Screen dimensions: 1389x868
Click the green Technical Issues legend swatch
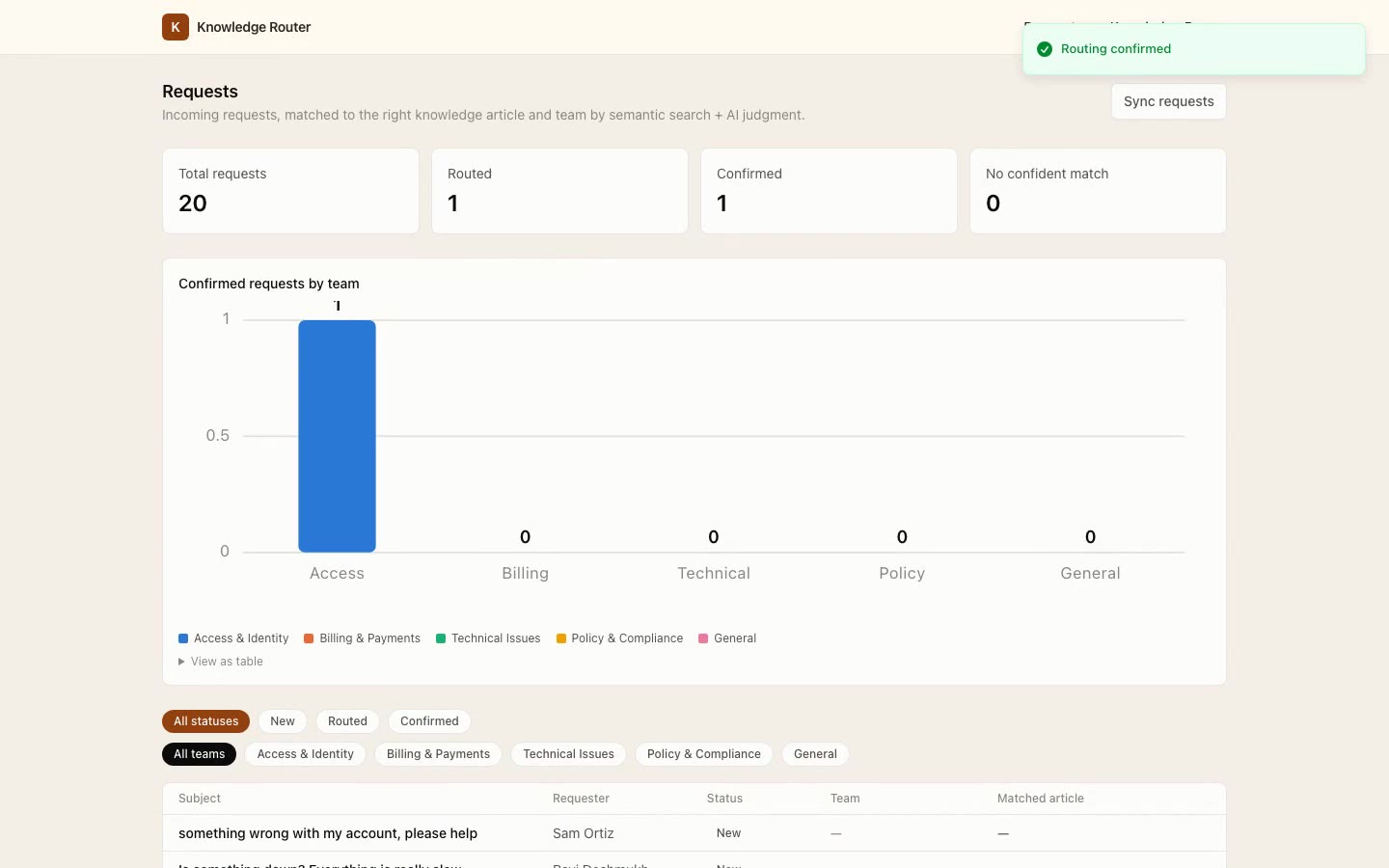click(x=441, y=638)
